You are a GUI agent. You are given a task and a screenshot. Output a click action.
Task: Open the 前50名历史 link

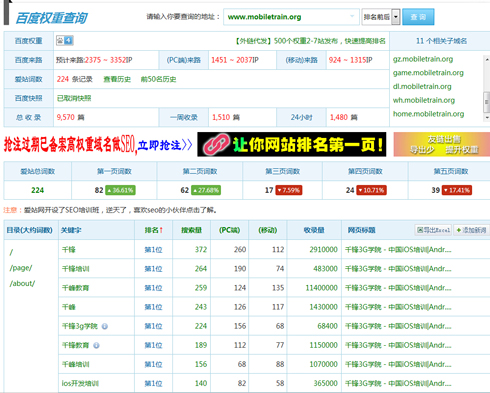click(x=158, y=79)
